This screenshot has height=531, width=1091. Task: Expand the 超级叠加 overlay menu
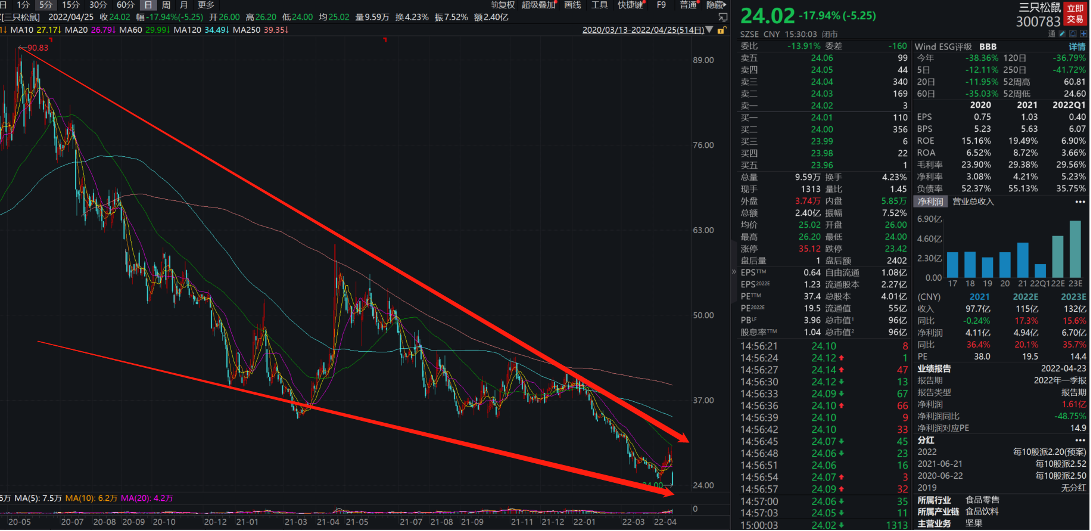(541, 5)
